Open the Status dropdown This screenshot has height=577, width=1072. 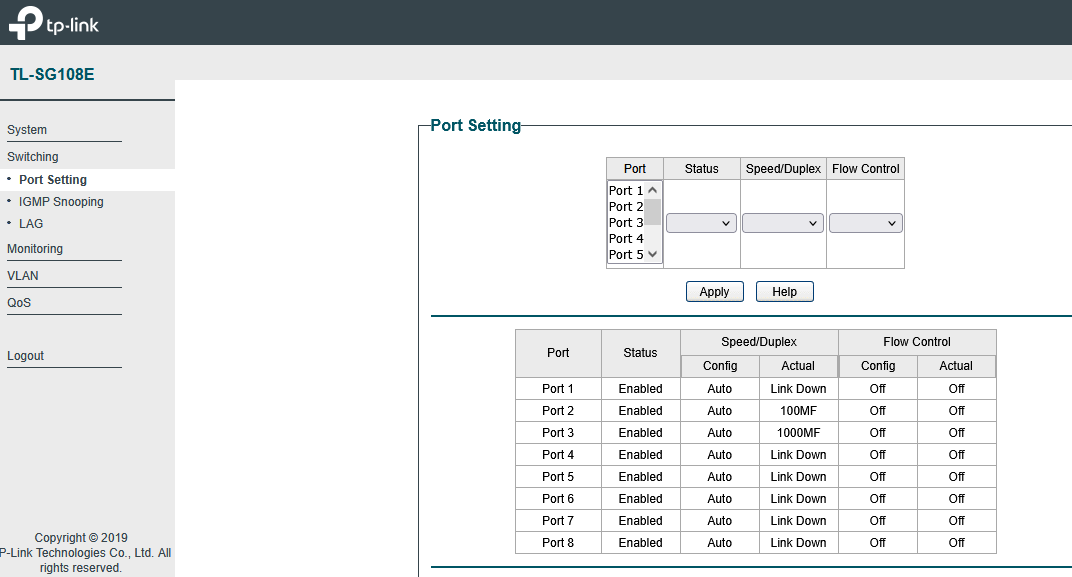(701, 223)
